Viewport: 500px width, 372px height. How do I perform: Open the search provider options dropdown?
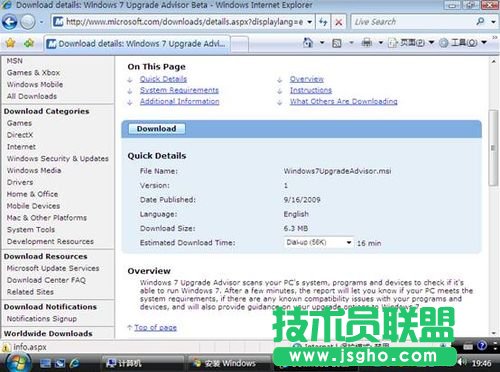pyautogui.click(x=493, y=22)
